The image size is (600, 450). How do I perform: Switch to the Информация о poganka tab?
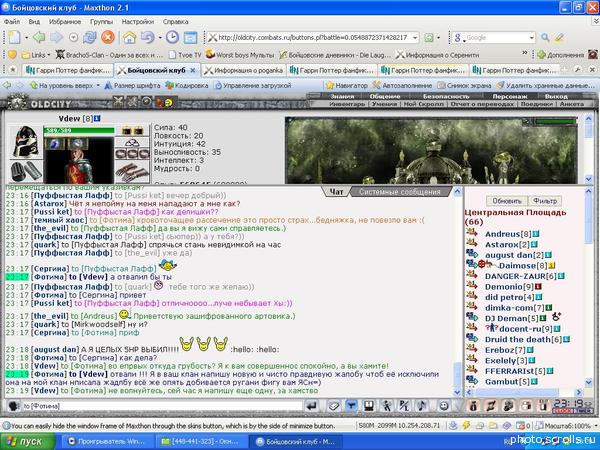pos(245,70)
